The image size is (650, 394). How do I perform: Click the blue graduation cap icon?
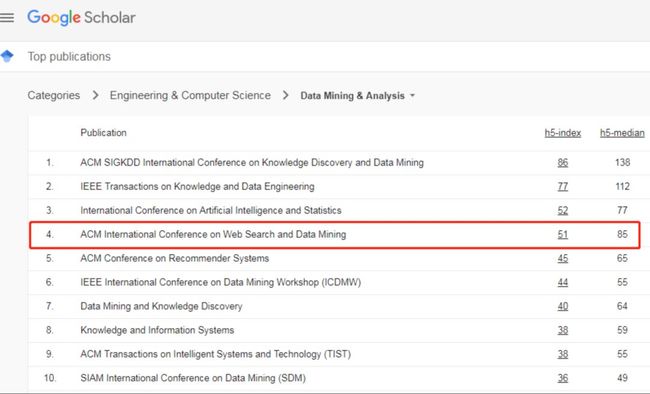7,56
